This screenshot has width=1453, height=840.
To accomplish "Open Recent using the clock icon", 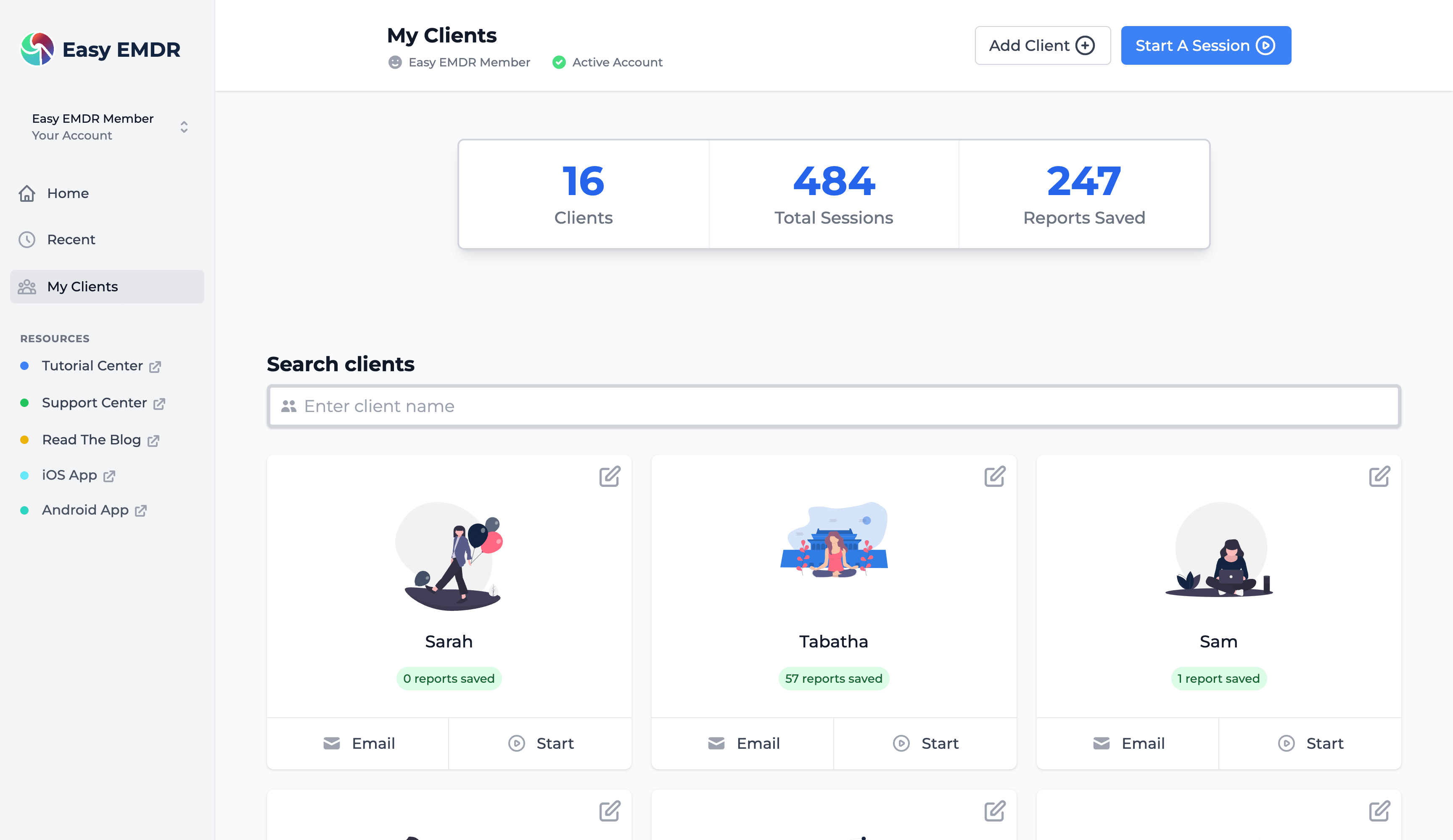I will point(28,239).
